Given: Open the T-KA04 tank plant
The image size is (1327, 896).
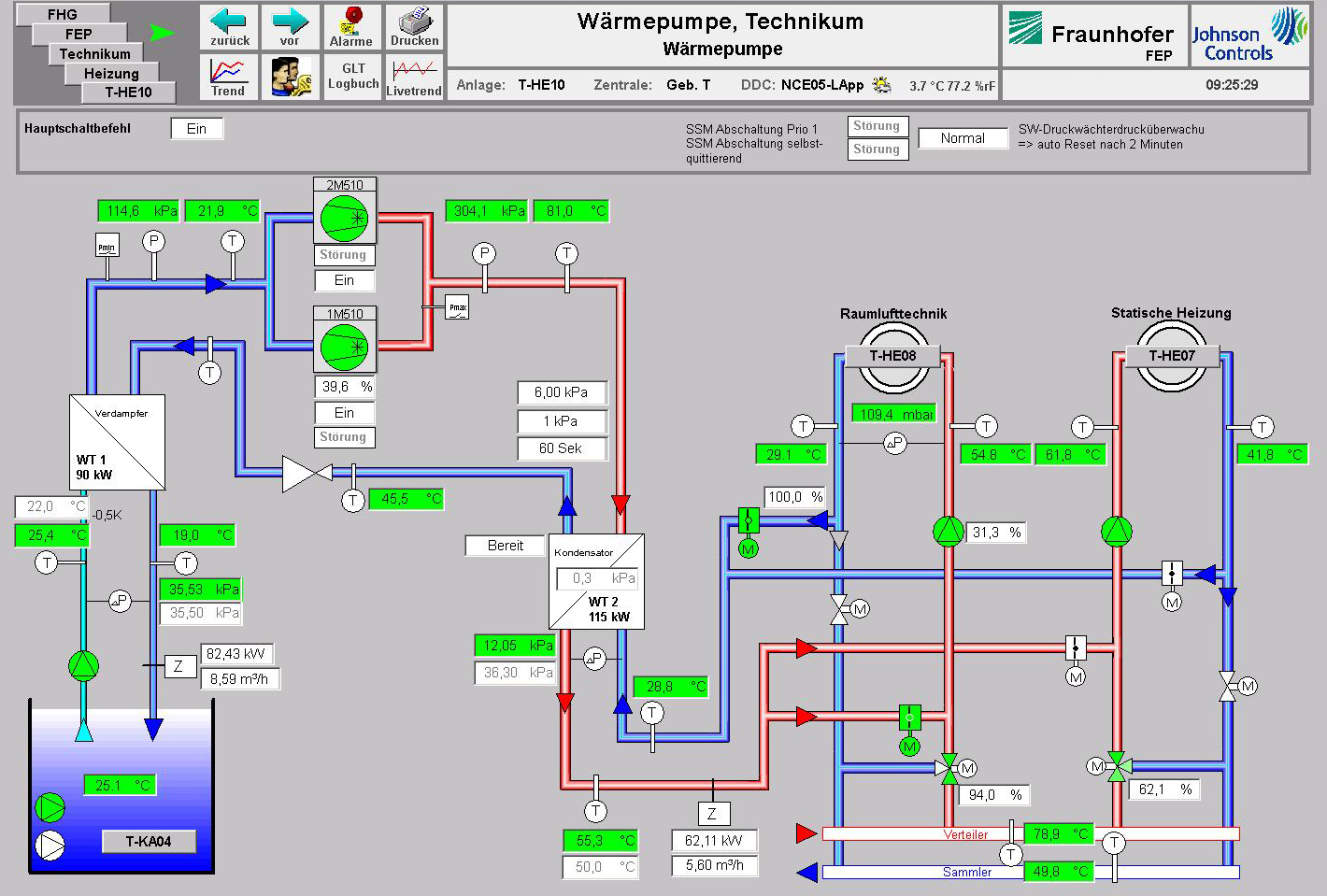Looking at the screenshot, I should [x=149, y=841].
